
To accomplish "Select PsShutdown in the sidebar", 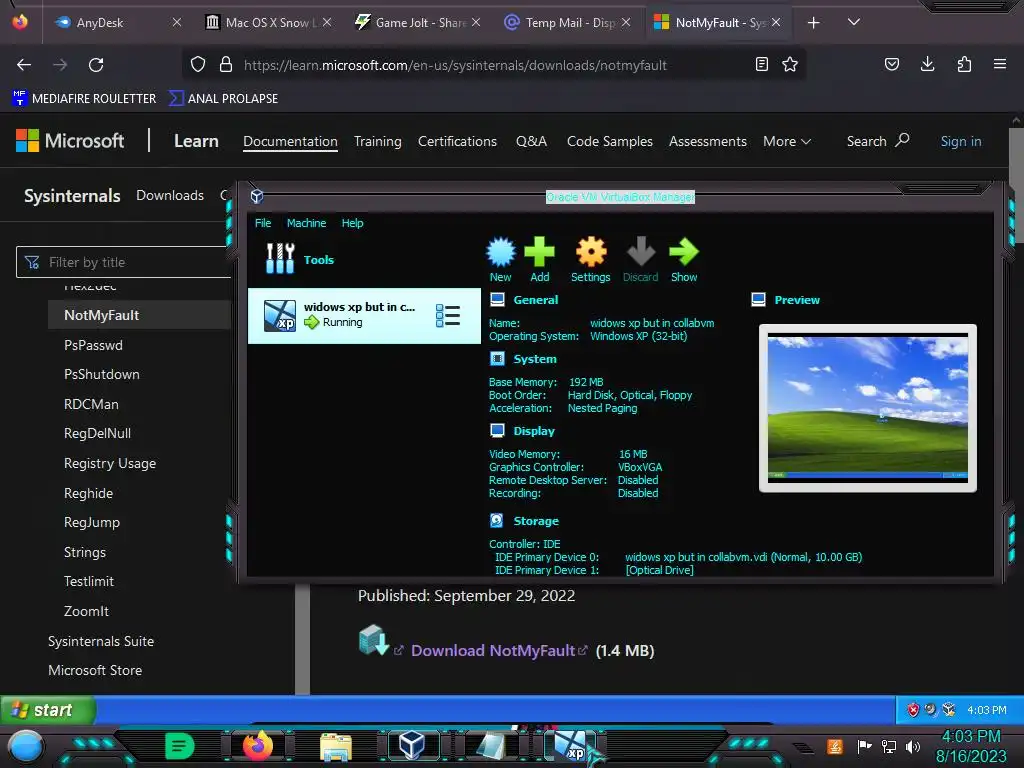I will pyautogui.click(x=102, y=374).
